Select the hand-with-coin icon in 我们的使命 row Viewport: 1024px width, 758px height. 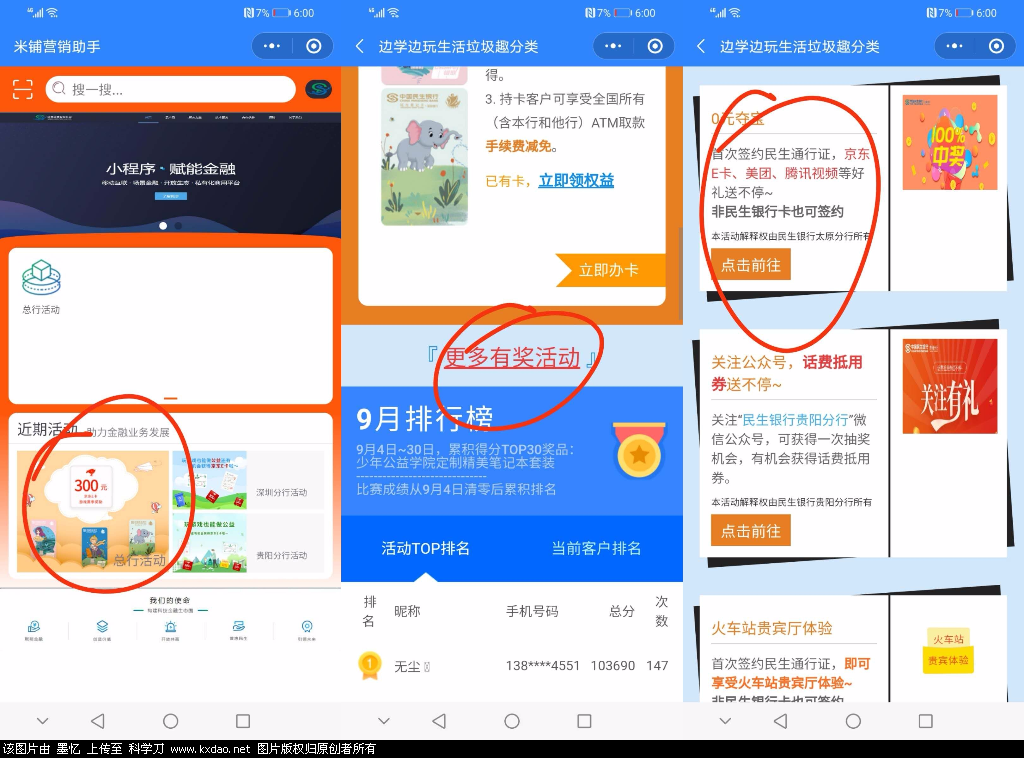pos(33,625)
